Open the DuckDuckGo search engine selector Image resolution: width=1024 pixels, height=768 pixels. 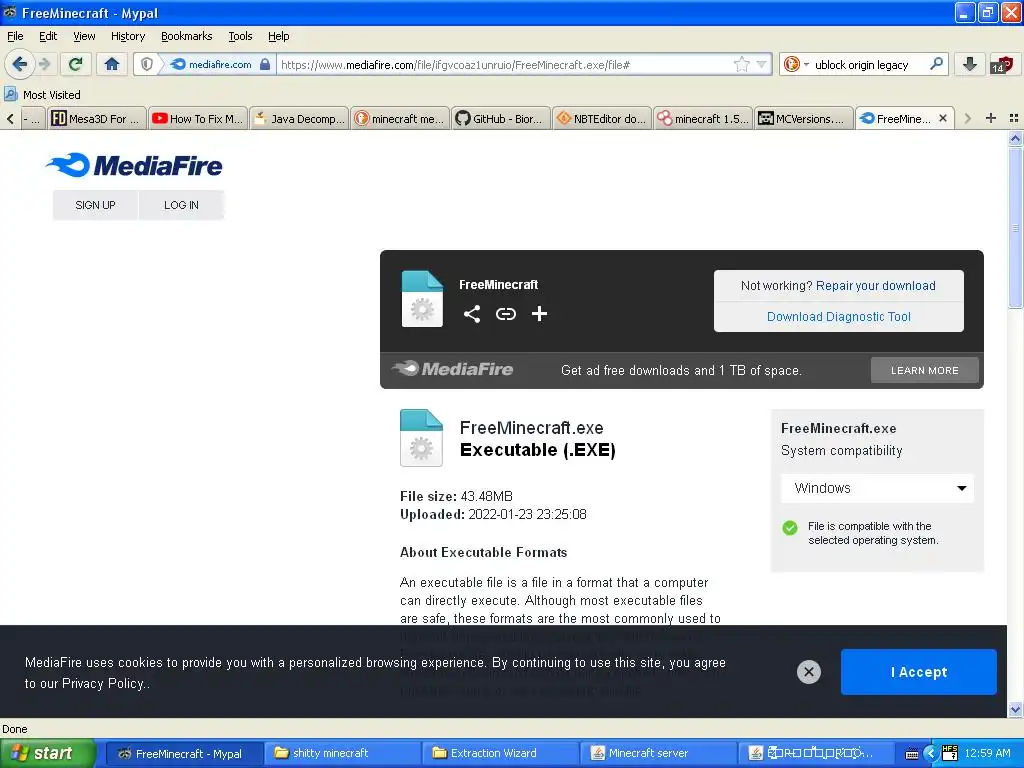796,64
